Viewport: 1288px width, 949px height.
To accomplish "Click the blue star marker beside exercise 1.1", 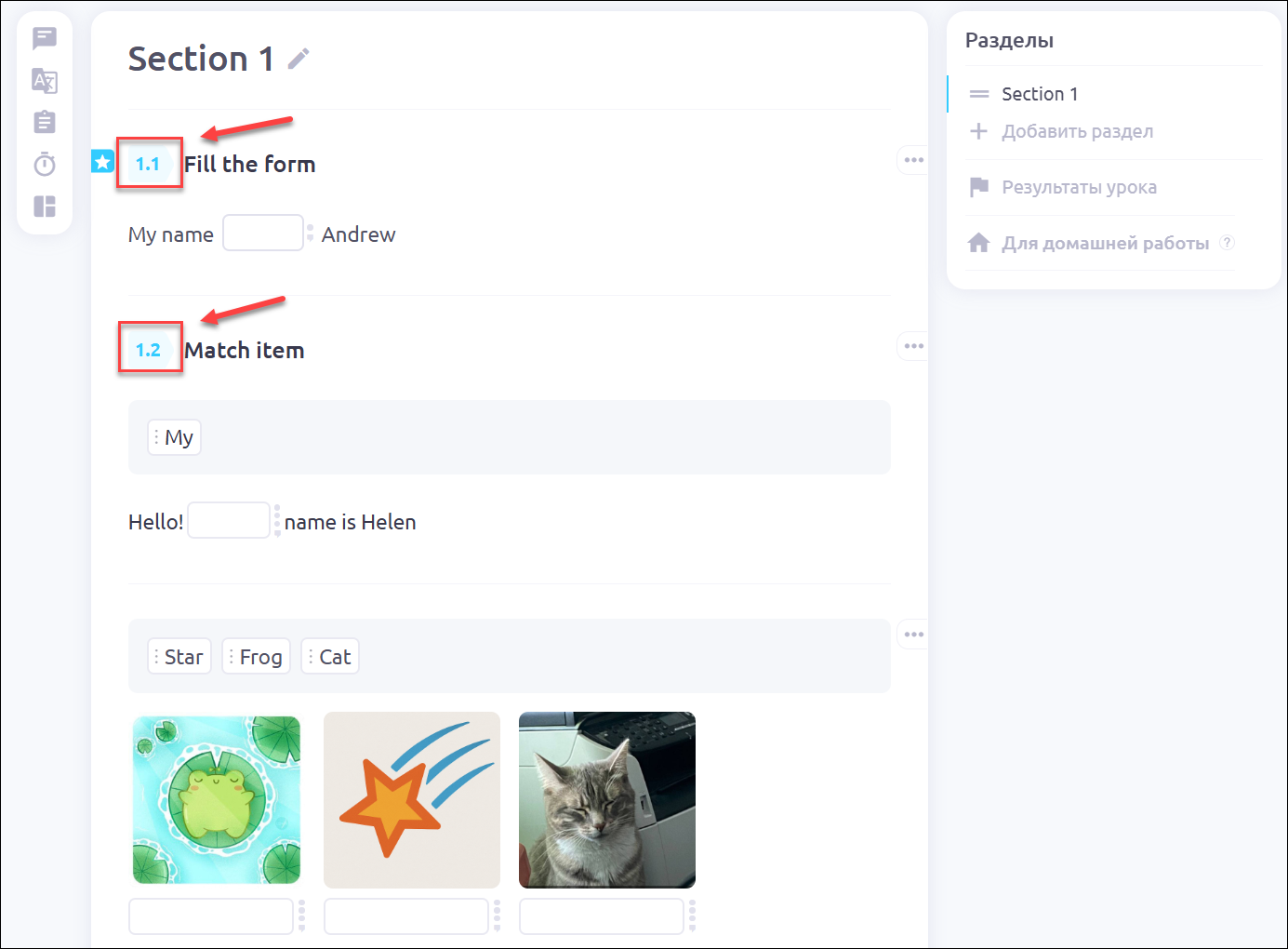I will click(102, 162).
